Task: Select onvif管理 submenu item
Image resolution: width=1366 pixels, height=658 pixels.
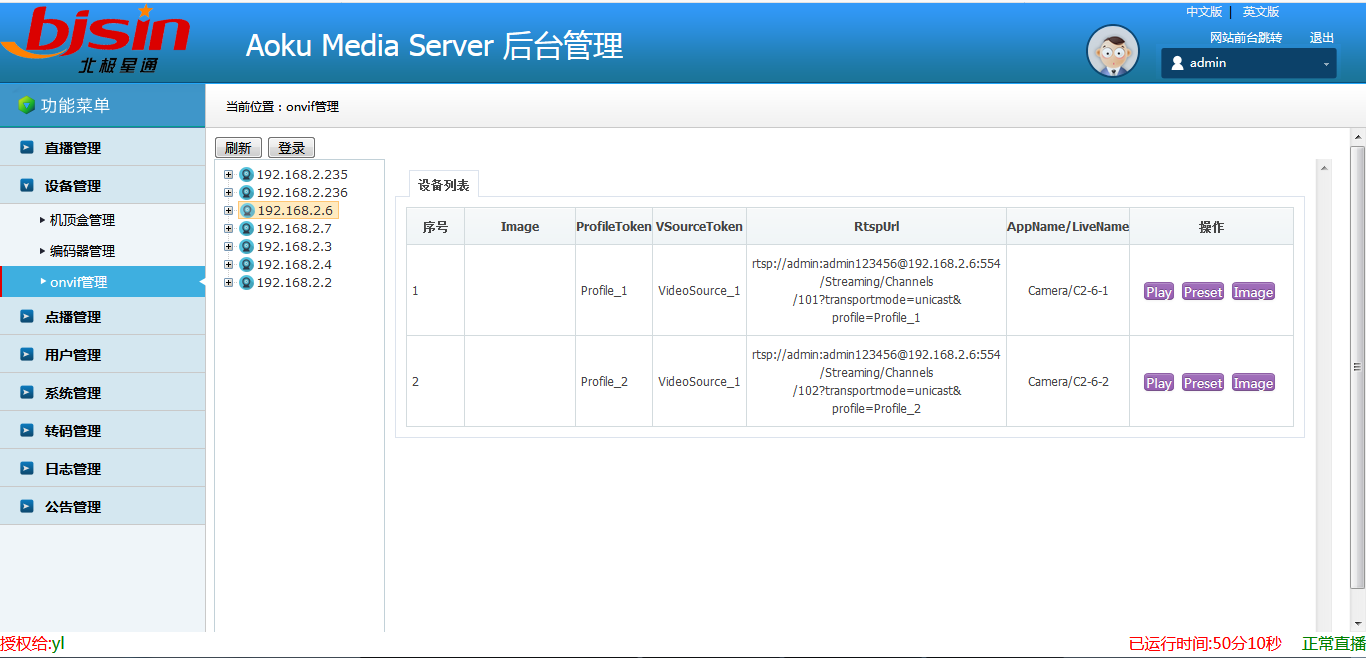Action: (102, 282)
